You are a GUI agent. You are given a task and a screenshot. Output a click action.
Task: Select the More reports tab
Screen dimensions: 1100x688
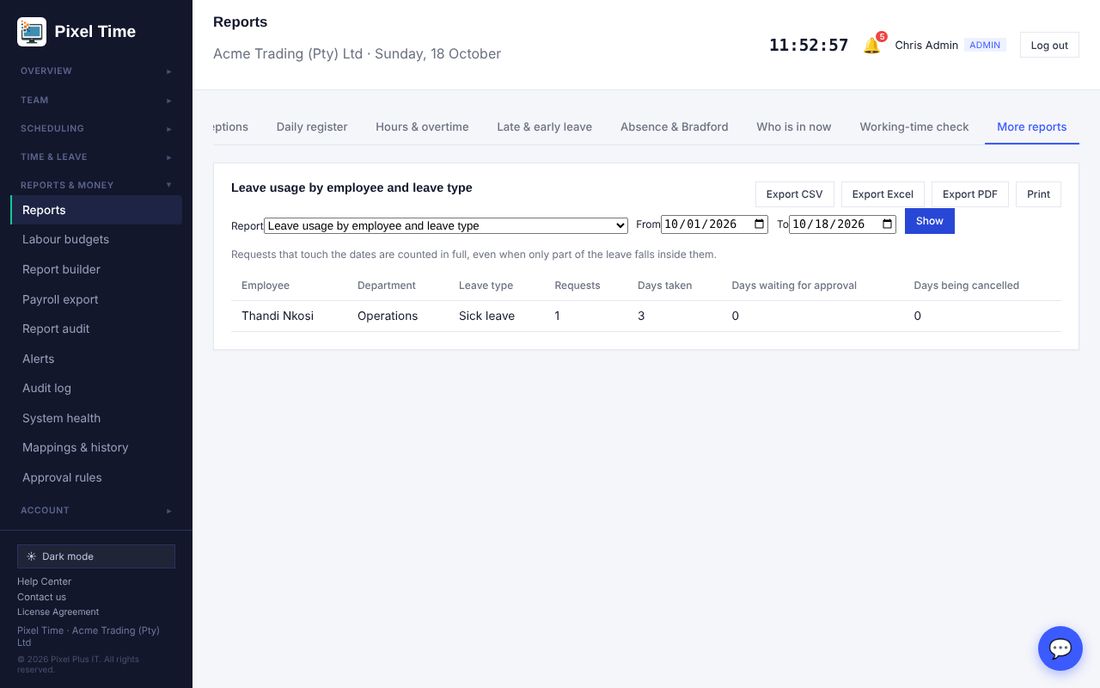click(x=1031, y=127)
